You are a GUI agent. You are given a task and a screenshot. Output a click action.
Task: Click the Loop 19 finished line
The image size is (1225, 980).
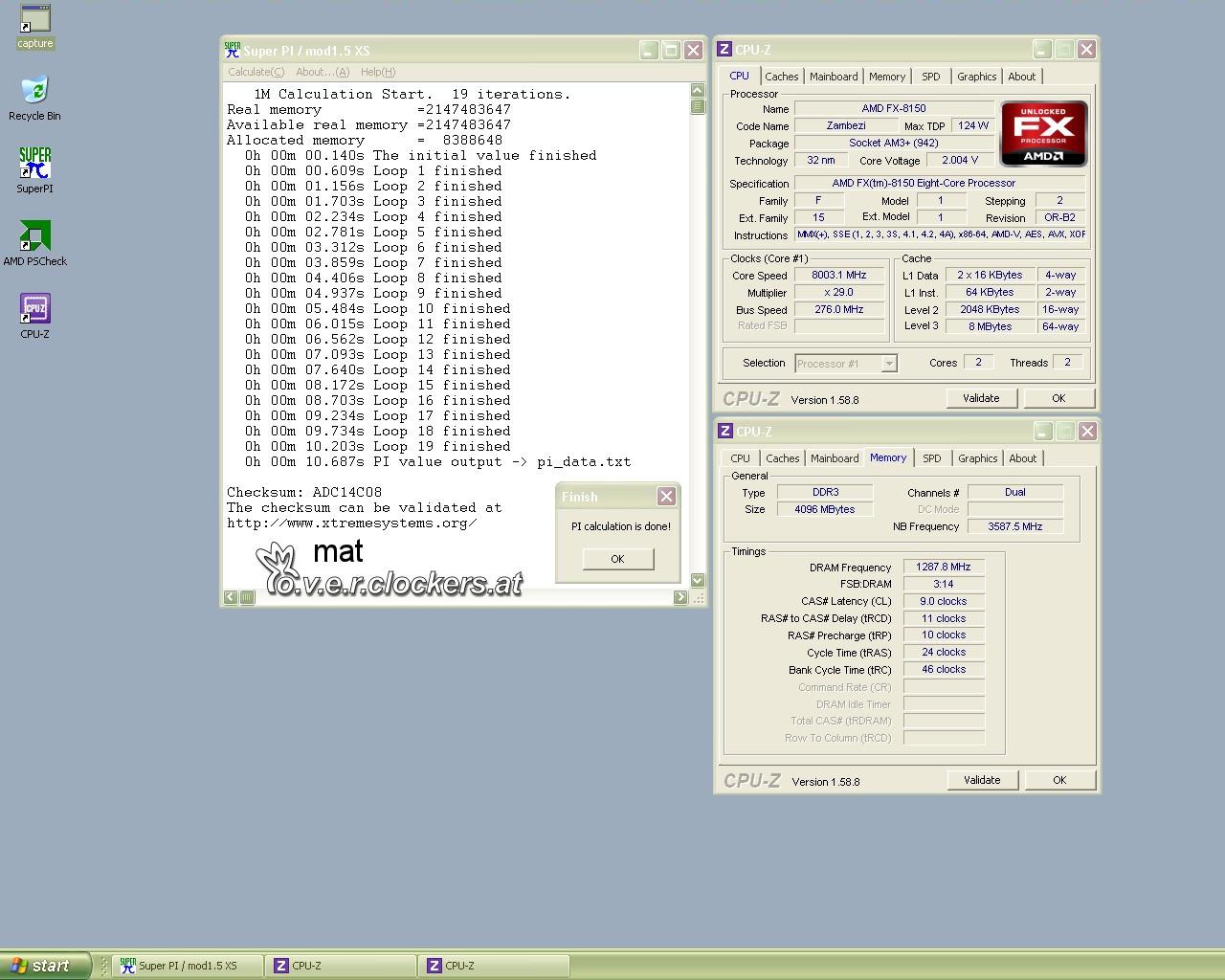(378, 446)
